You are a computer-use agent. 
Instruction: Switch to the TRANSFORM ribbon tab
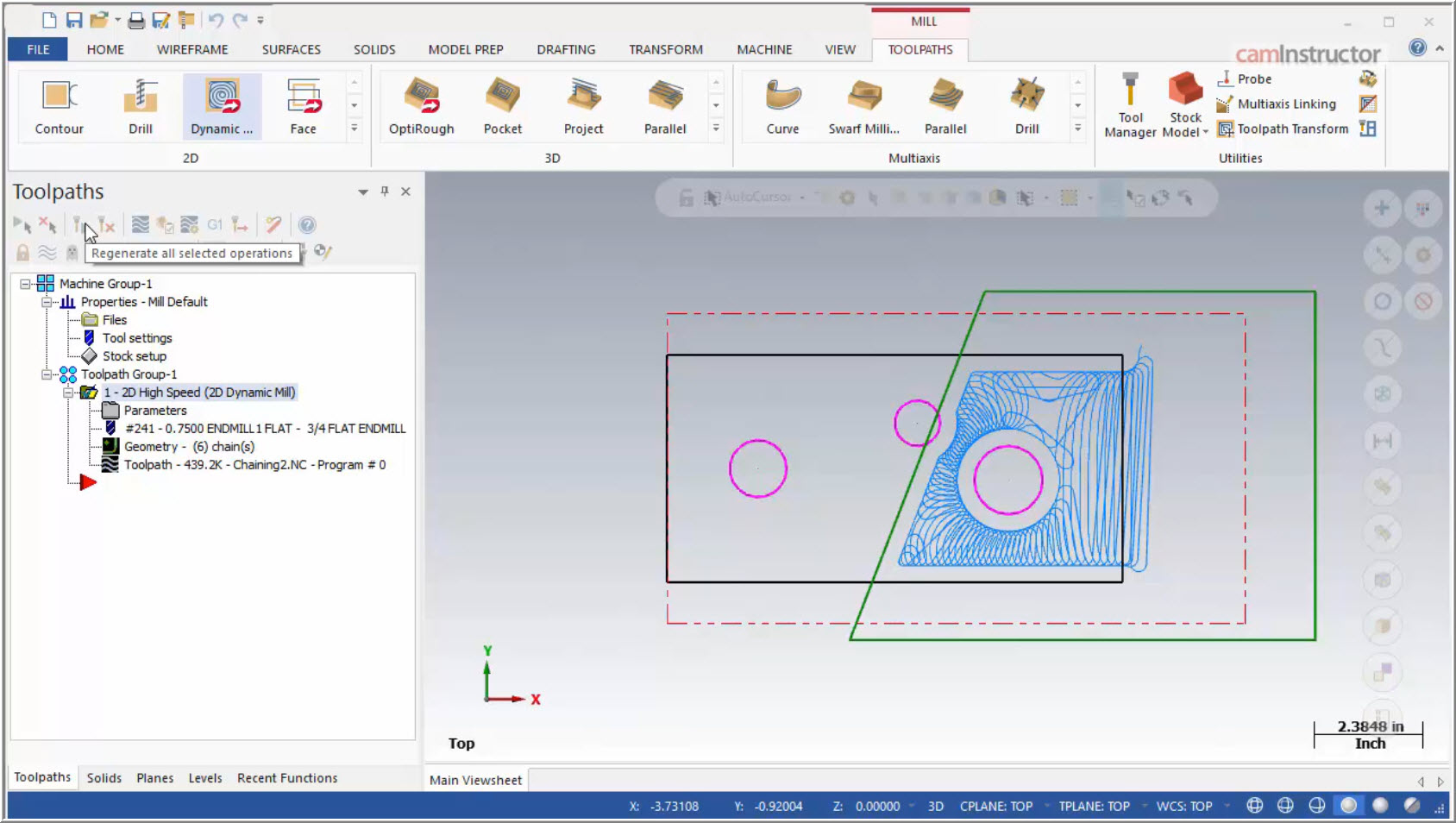[x=665, y=49]
